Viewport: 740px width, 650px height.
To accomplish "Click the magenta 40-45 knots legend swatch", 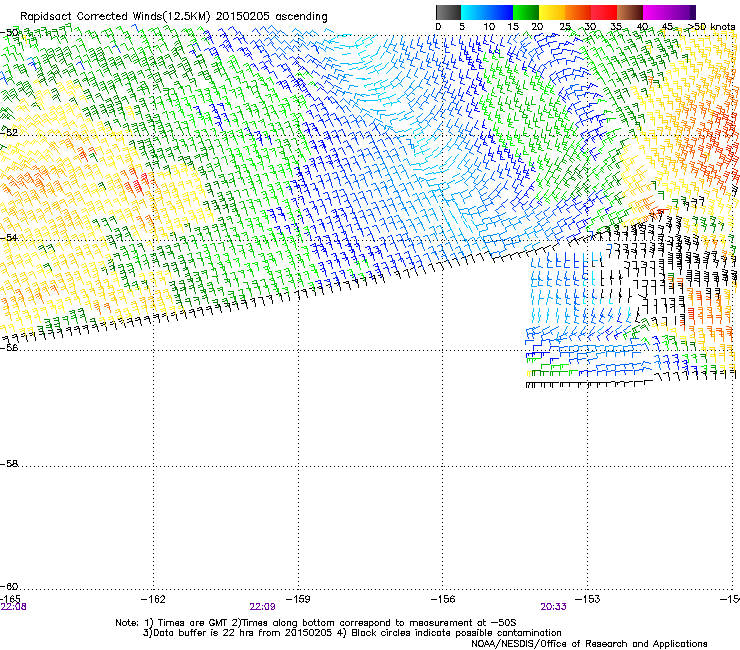I will 656,12.
